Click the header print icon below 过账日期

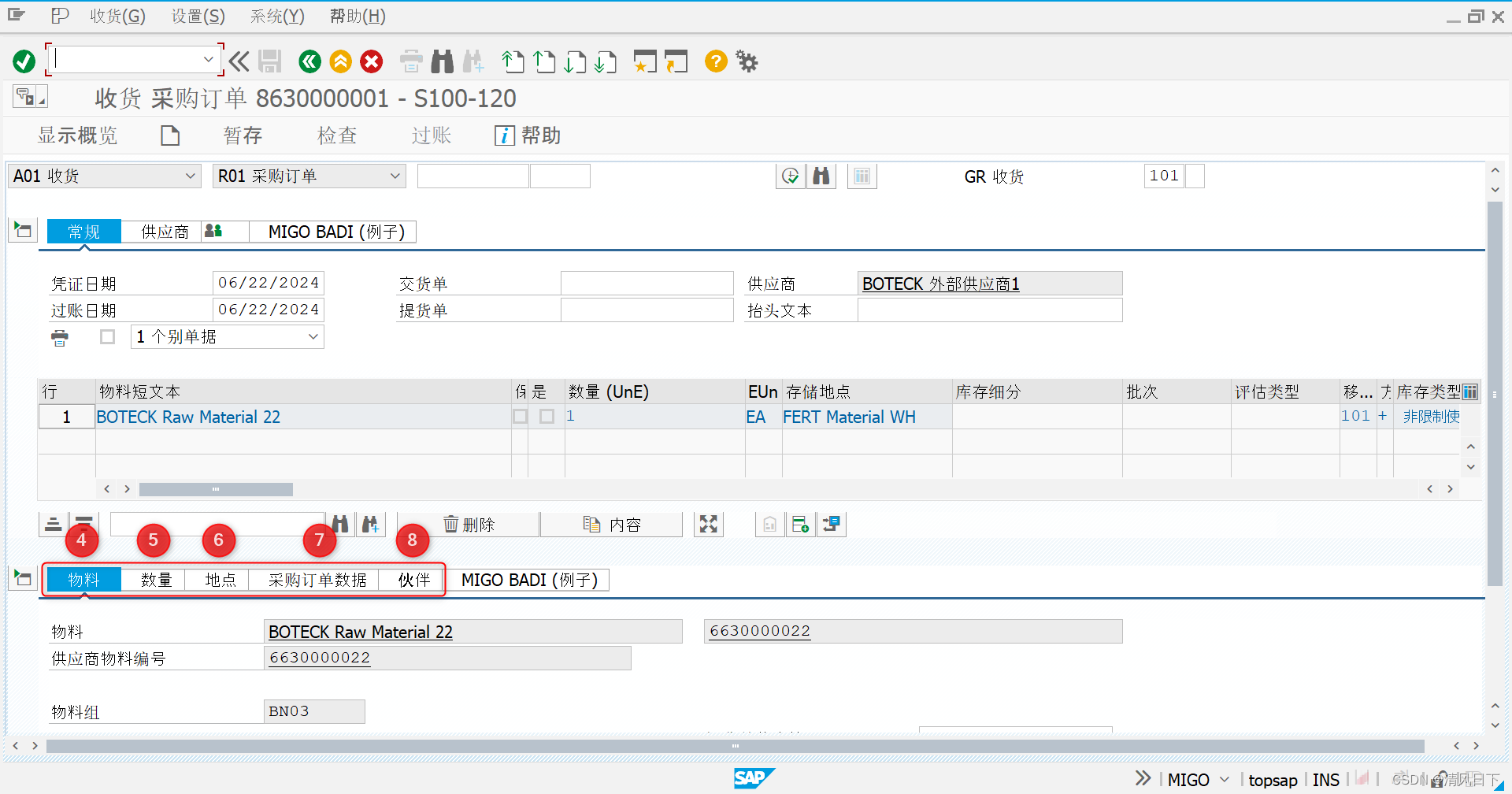pos(60,338)
